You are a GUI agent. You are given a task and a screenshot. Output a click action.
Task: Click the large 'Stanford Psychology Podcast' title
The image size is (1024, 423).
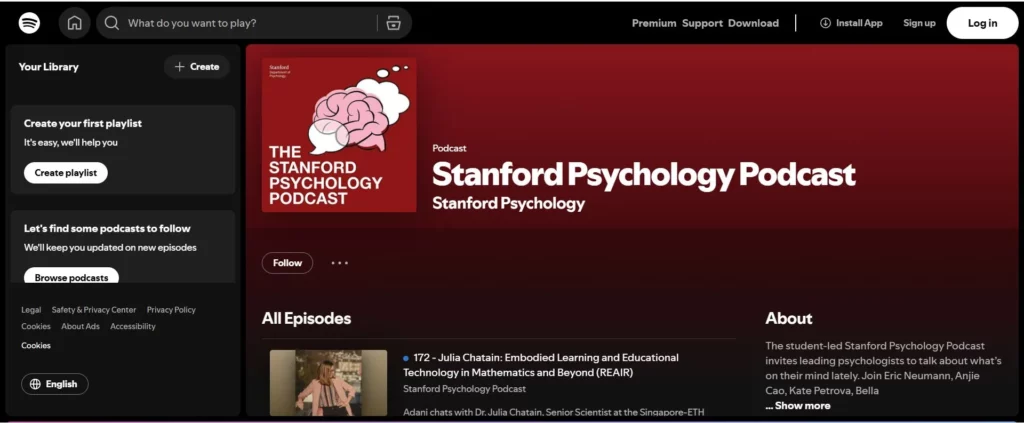point(644,174)
